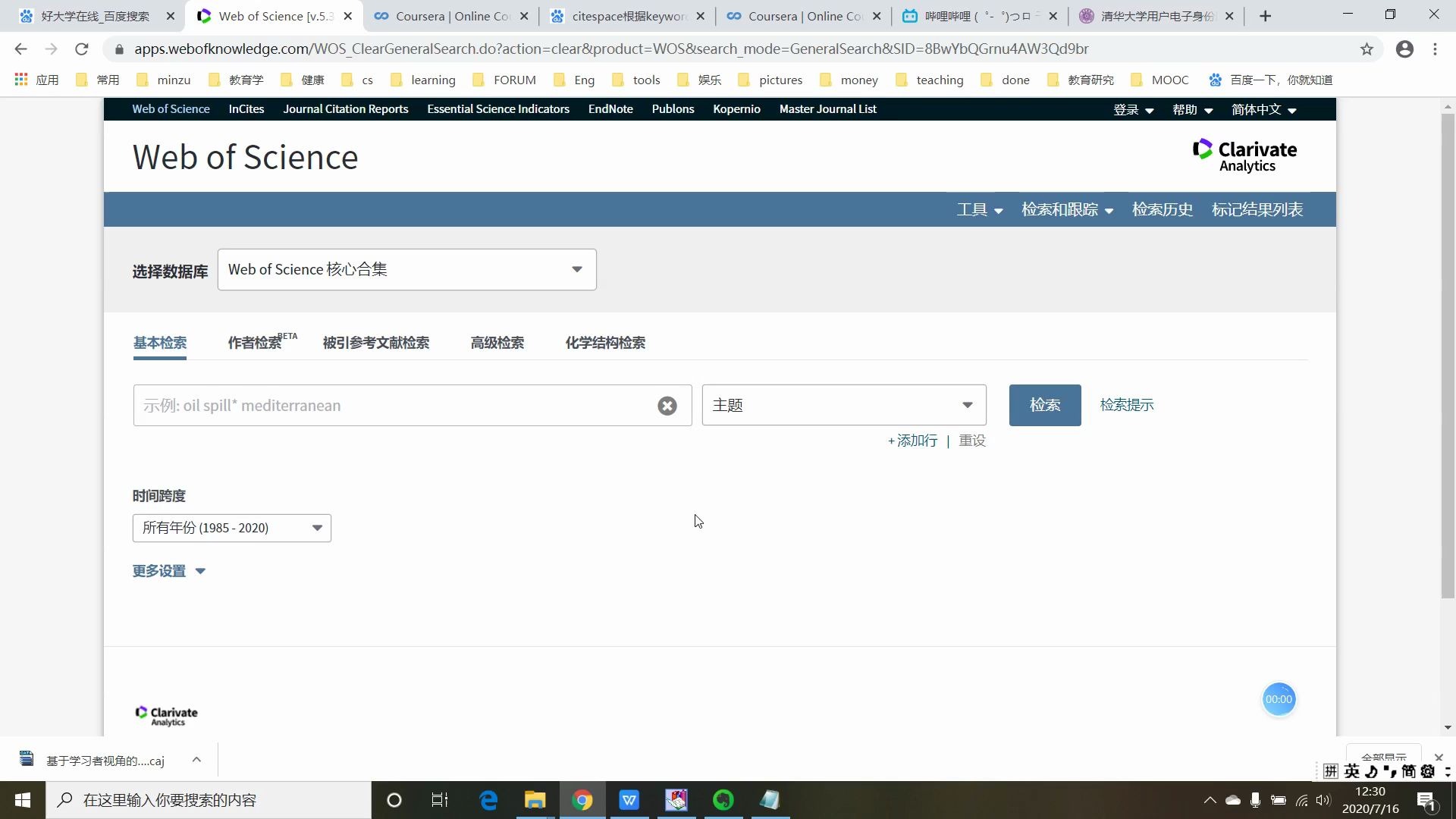Open Essential Science Indicators link

498,109
